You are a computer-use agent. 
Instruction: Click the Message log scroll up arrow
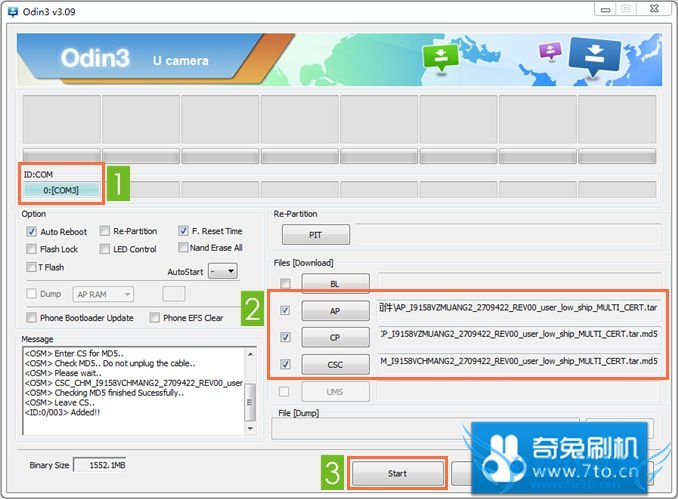(250, 355)
